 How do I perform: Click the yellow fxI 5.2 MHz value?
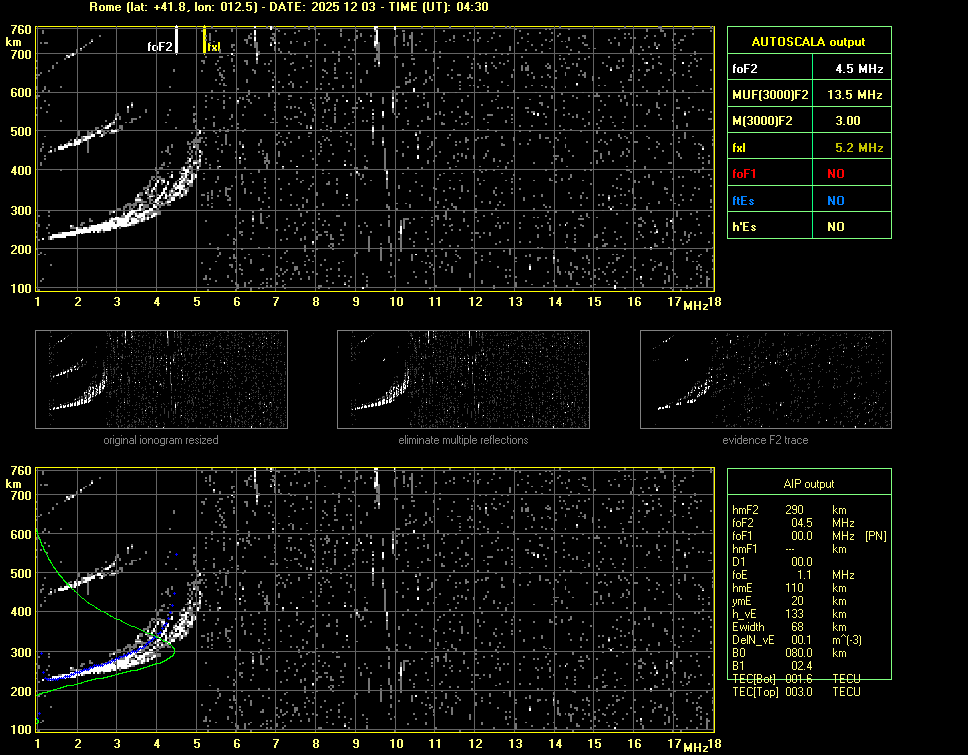tap(849, 148)
